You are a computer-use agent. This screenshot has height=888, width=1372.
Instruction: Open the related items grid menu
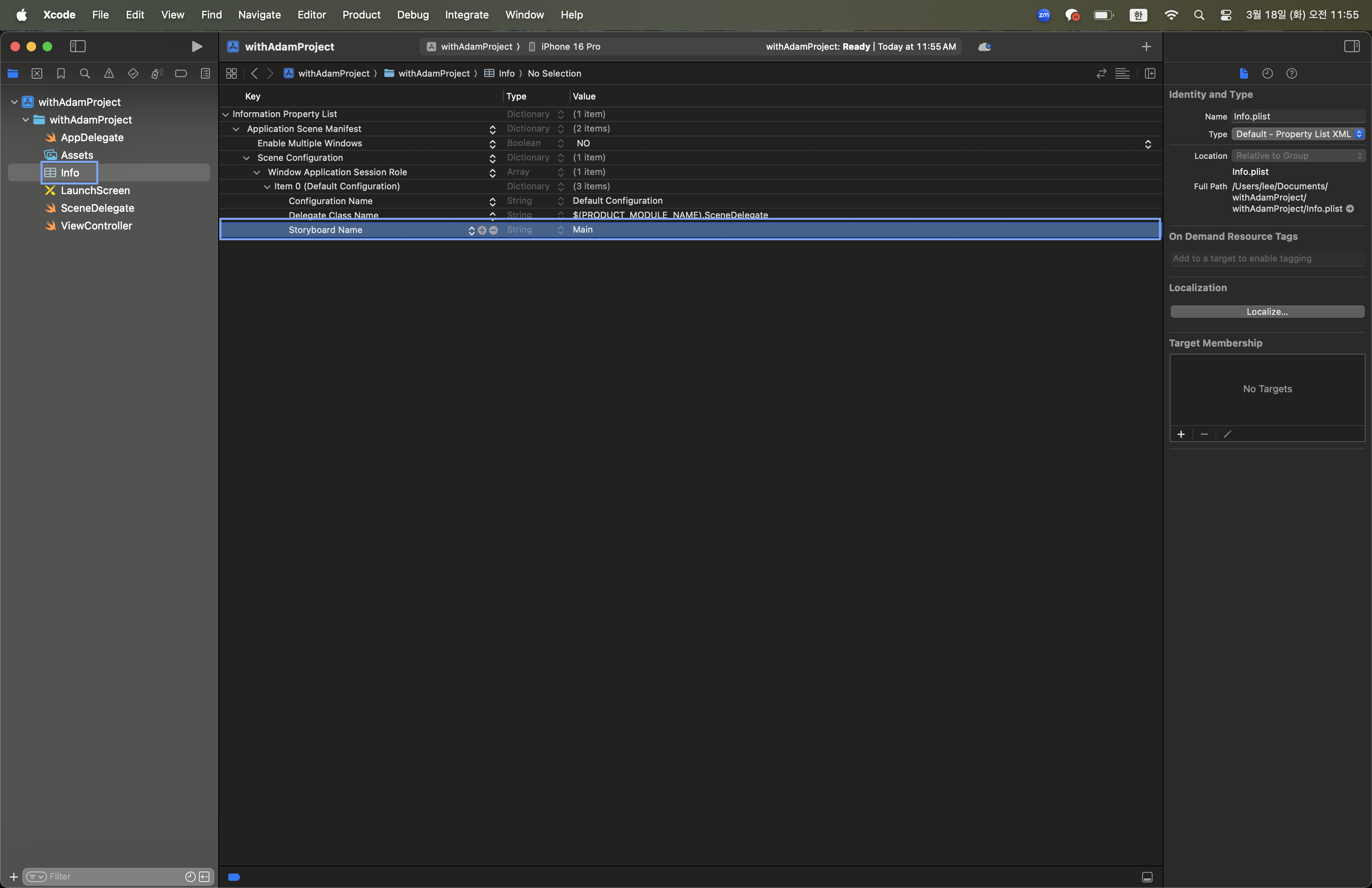coord(231,73)
